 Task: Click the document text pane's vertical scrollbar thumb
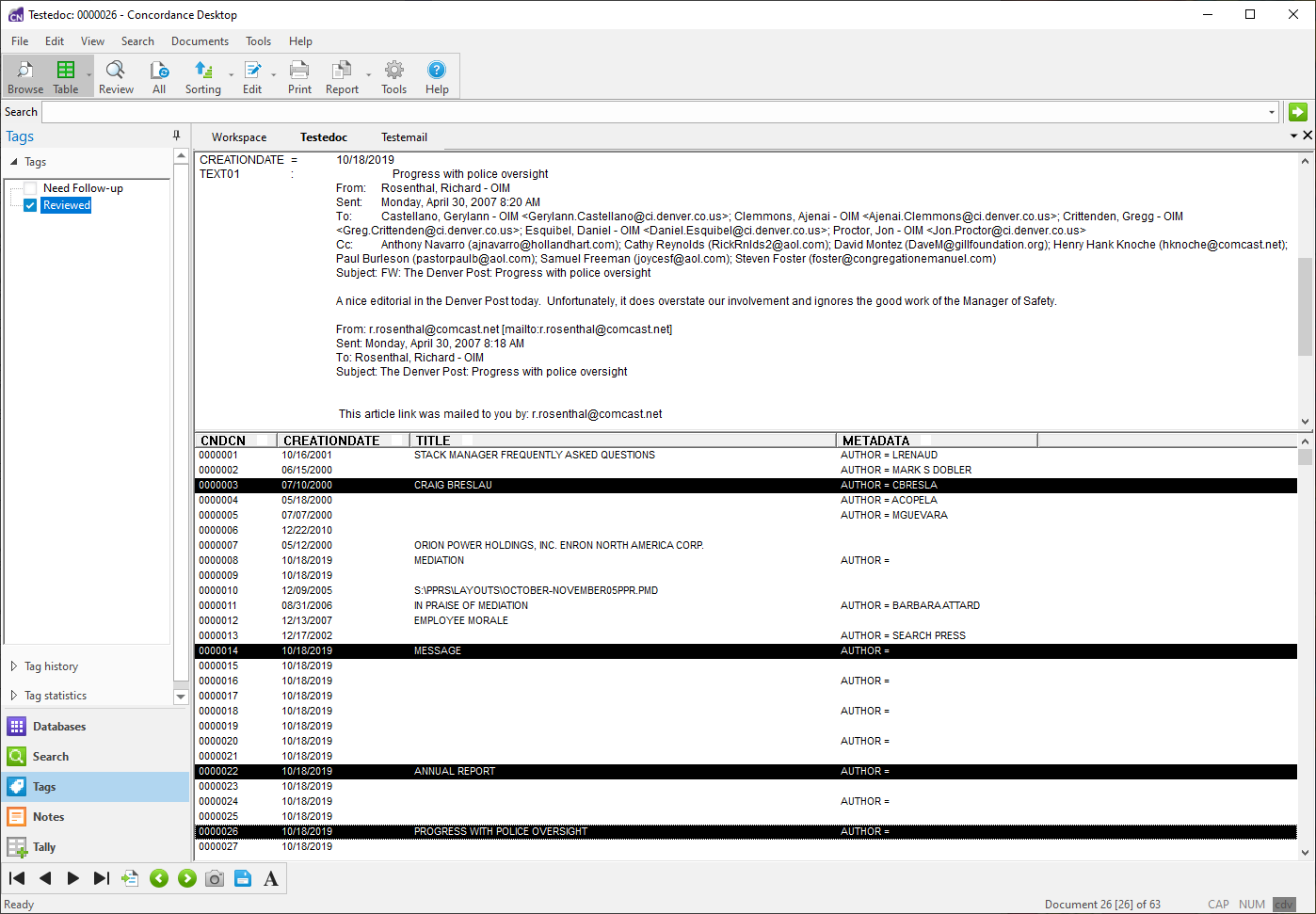pos(1305,305)
